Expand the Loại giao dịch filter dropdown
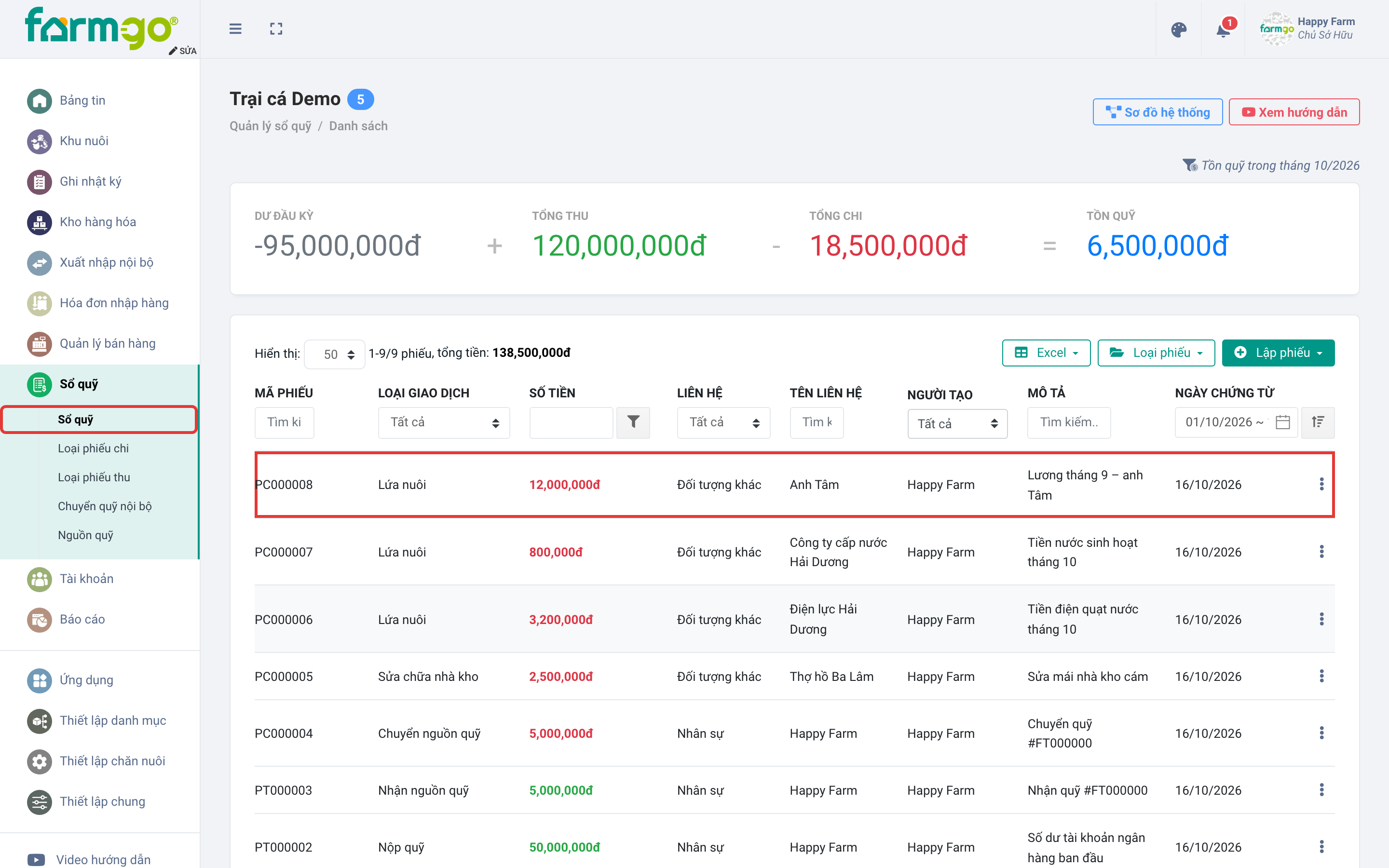 [x=444, y=422]
